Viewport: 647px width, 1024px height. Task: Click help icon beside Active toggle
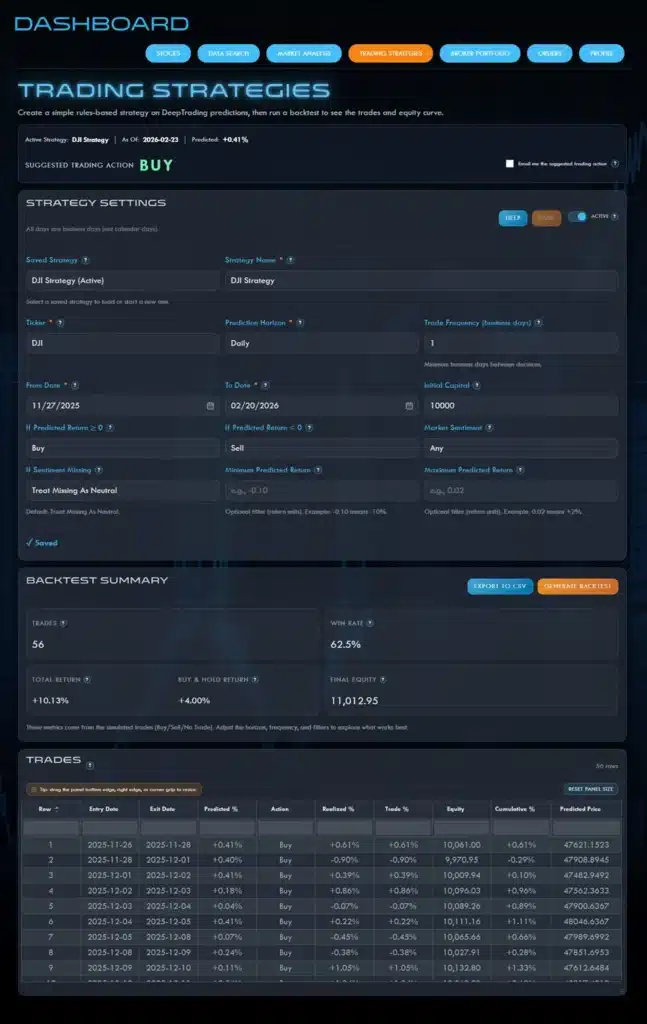(x=614, y=216)
